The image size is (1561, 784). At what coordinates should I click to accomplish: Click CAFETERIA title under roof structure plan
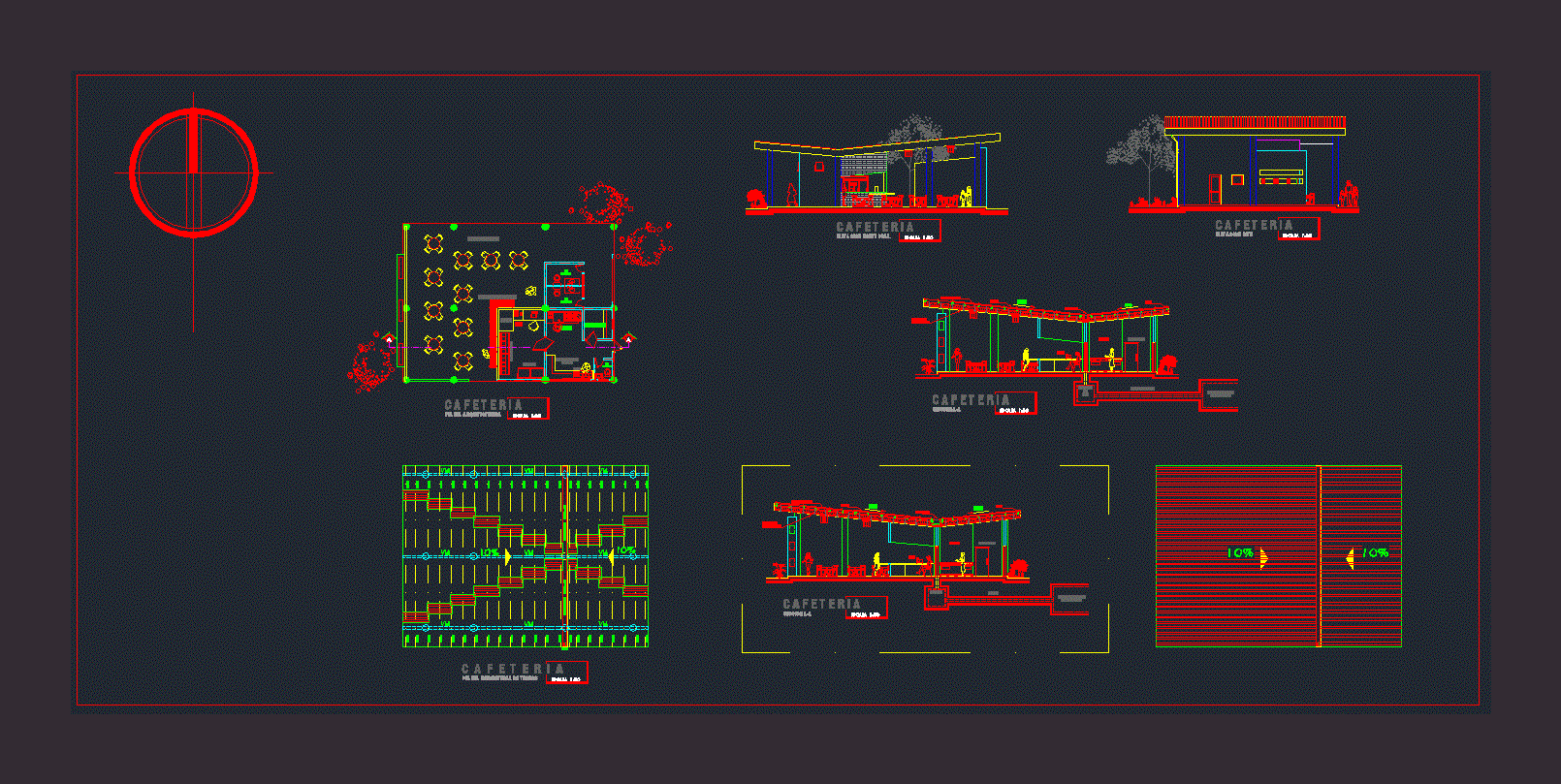[x=512, y=669]
